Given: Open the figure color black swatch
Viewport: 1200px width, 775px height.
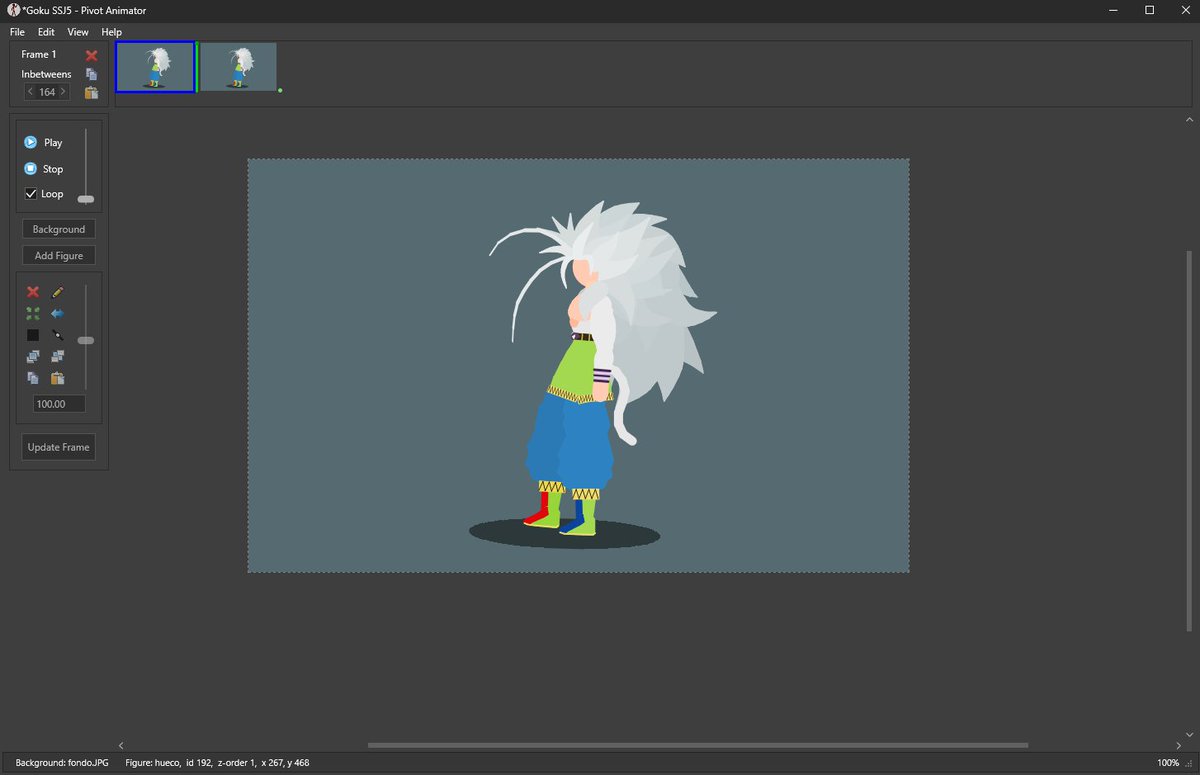Looking at the screenshot, I should coord(33,335).
